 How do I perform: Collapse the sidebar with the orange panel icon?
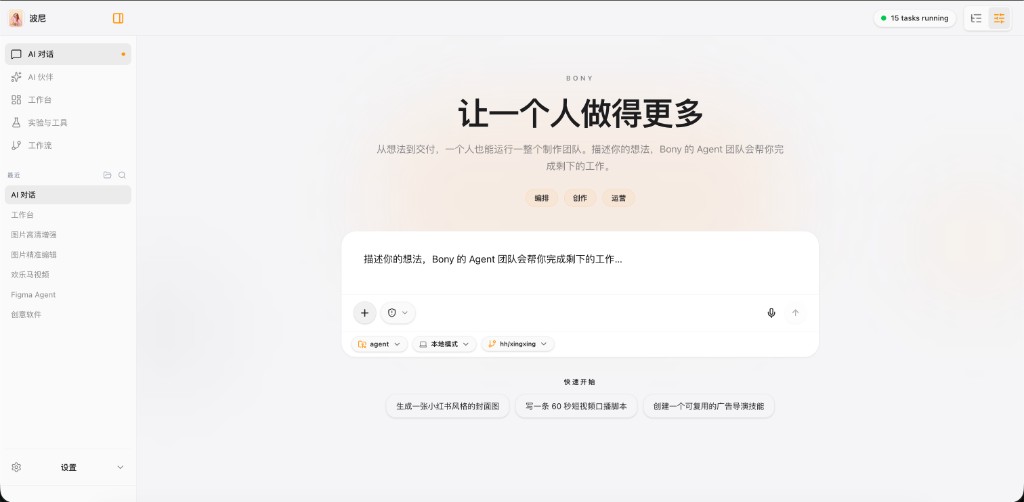(118, 18)
